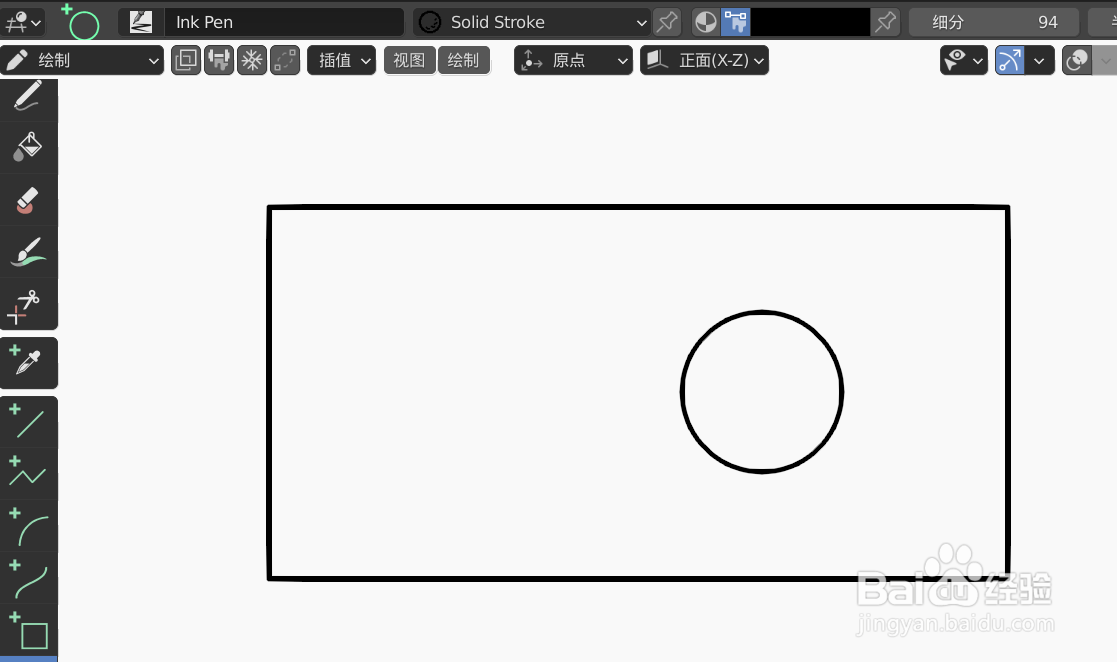Toggle Draw Strokes on Back
Viewport: 1117px width, 662px height.
tap(186, 61)
